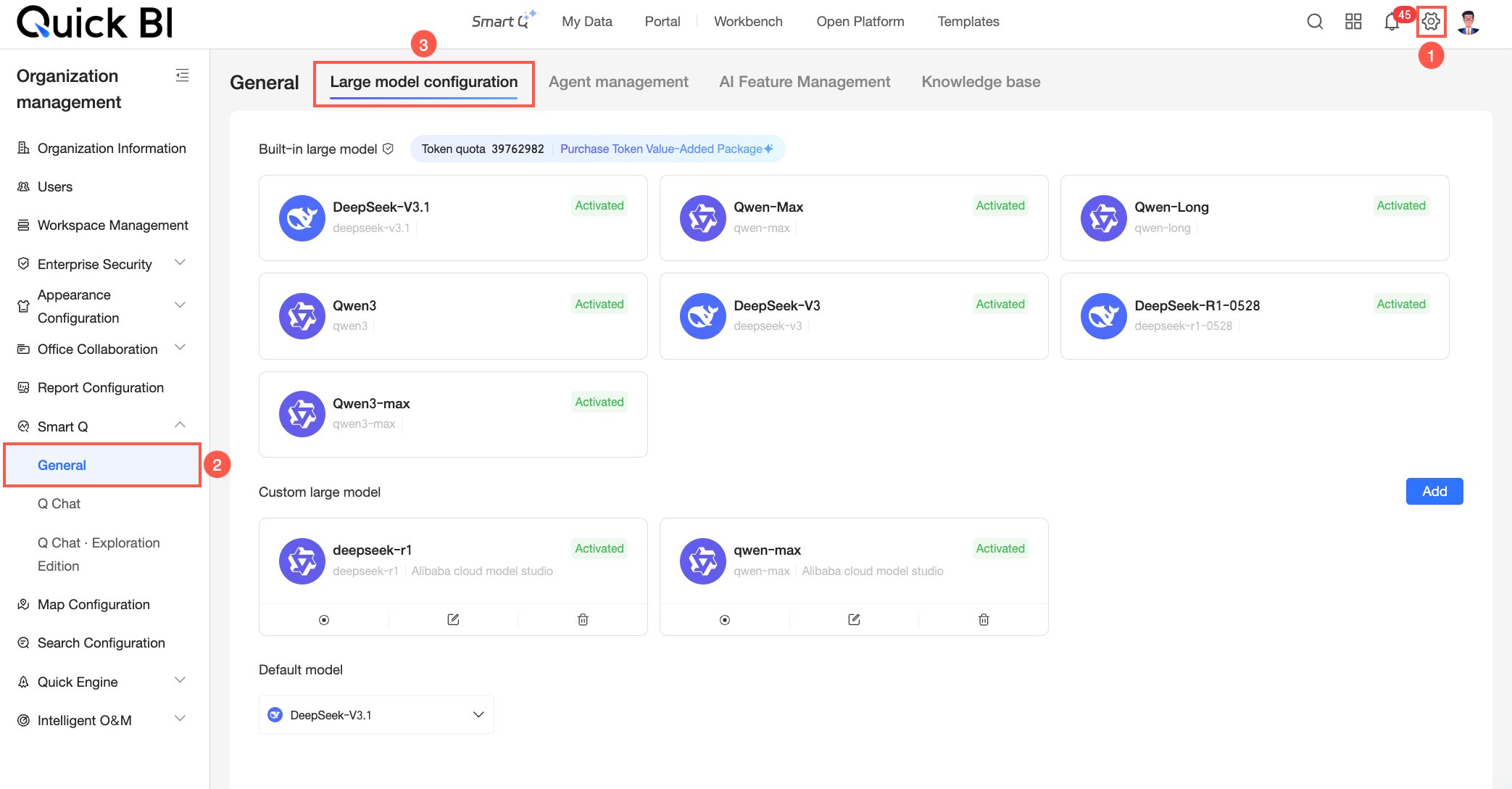Click the Qwen-Long model logo

(x=1104, y=218)
